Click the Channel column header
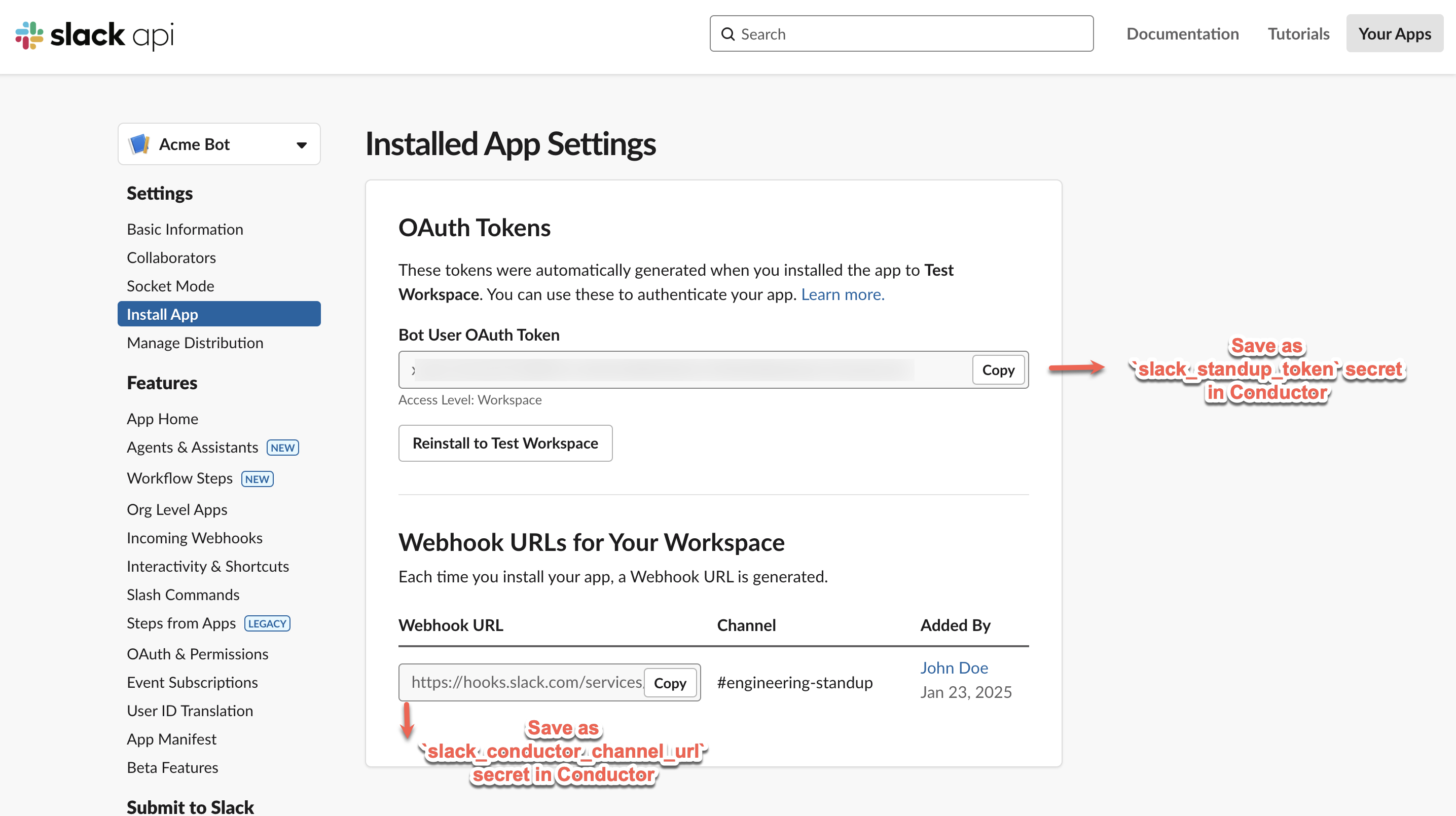The image size is (1456, 816). [x=746, y=625]
